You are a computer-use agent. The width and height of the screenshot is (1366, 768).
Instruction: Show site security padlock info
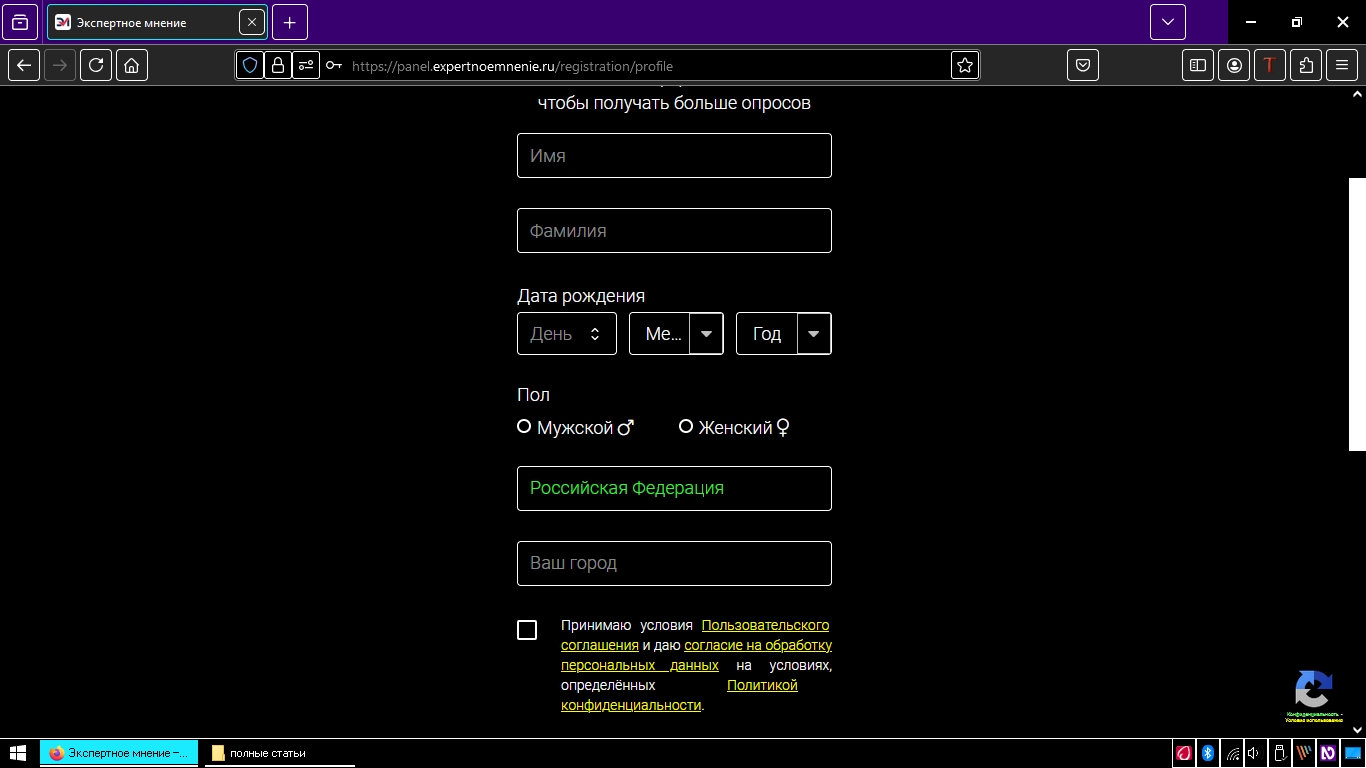(x=278, y=66)
